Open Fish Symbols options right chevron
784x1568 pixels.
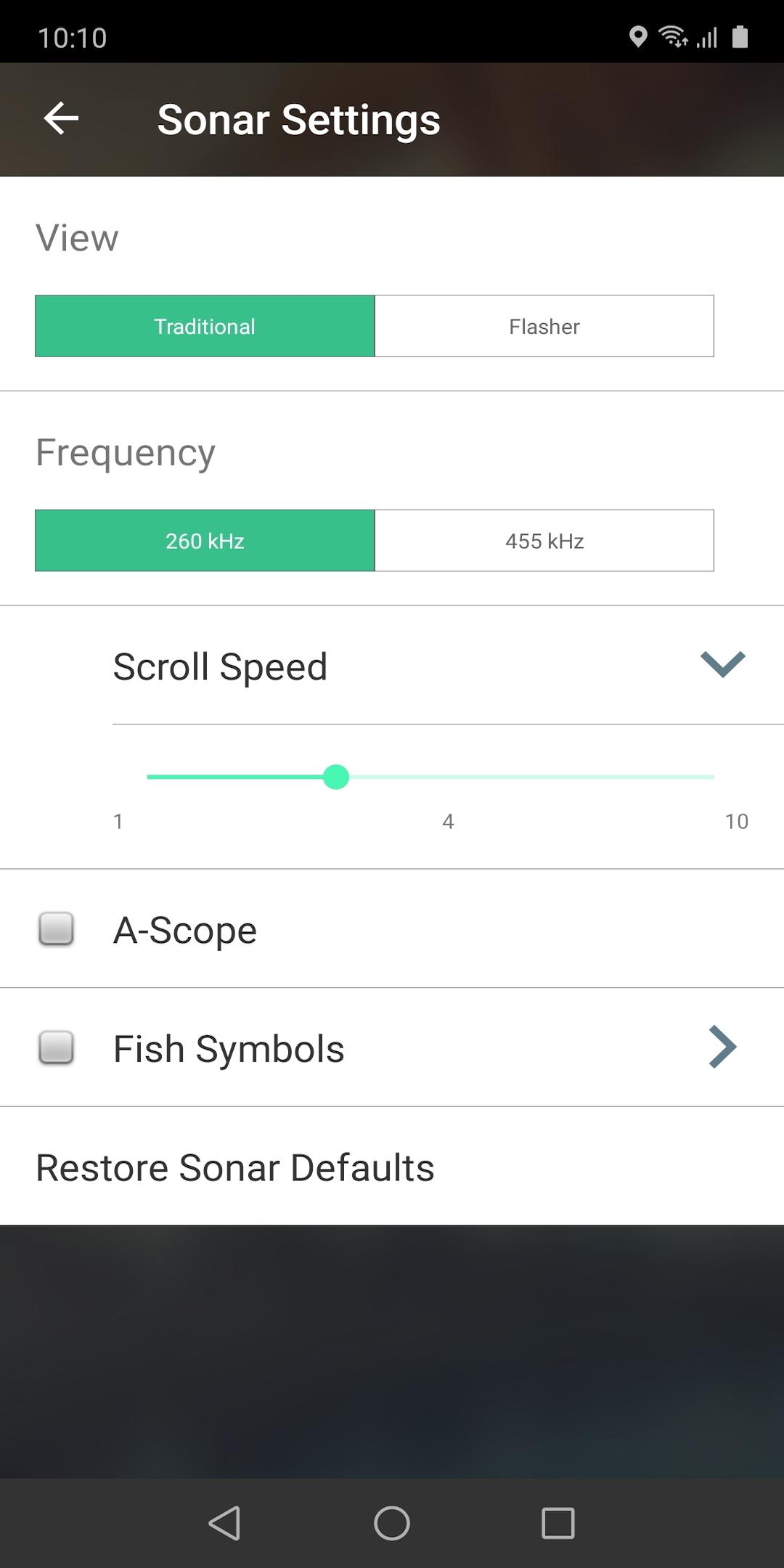coord(722,1047)
